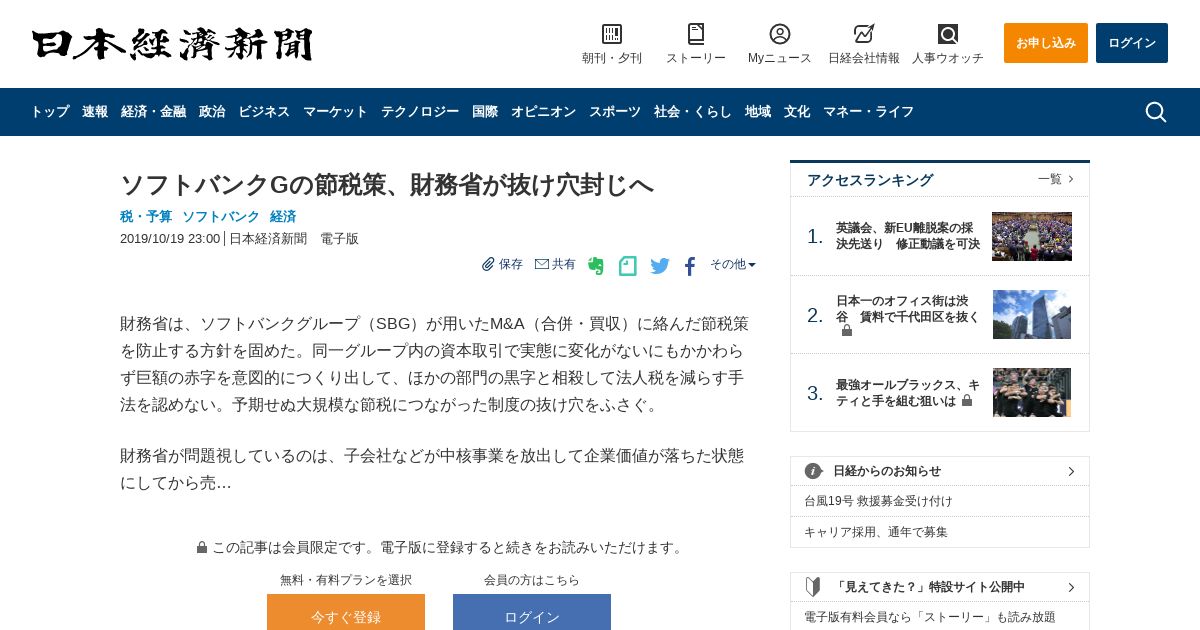This screenshot has height=630, width=1200.
Task: Open スポーツ menu item
Action: (x=615, y=112)
